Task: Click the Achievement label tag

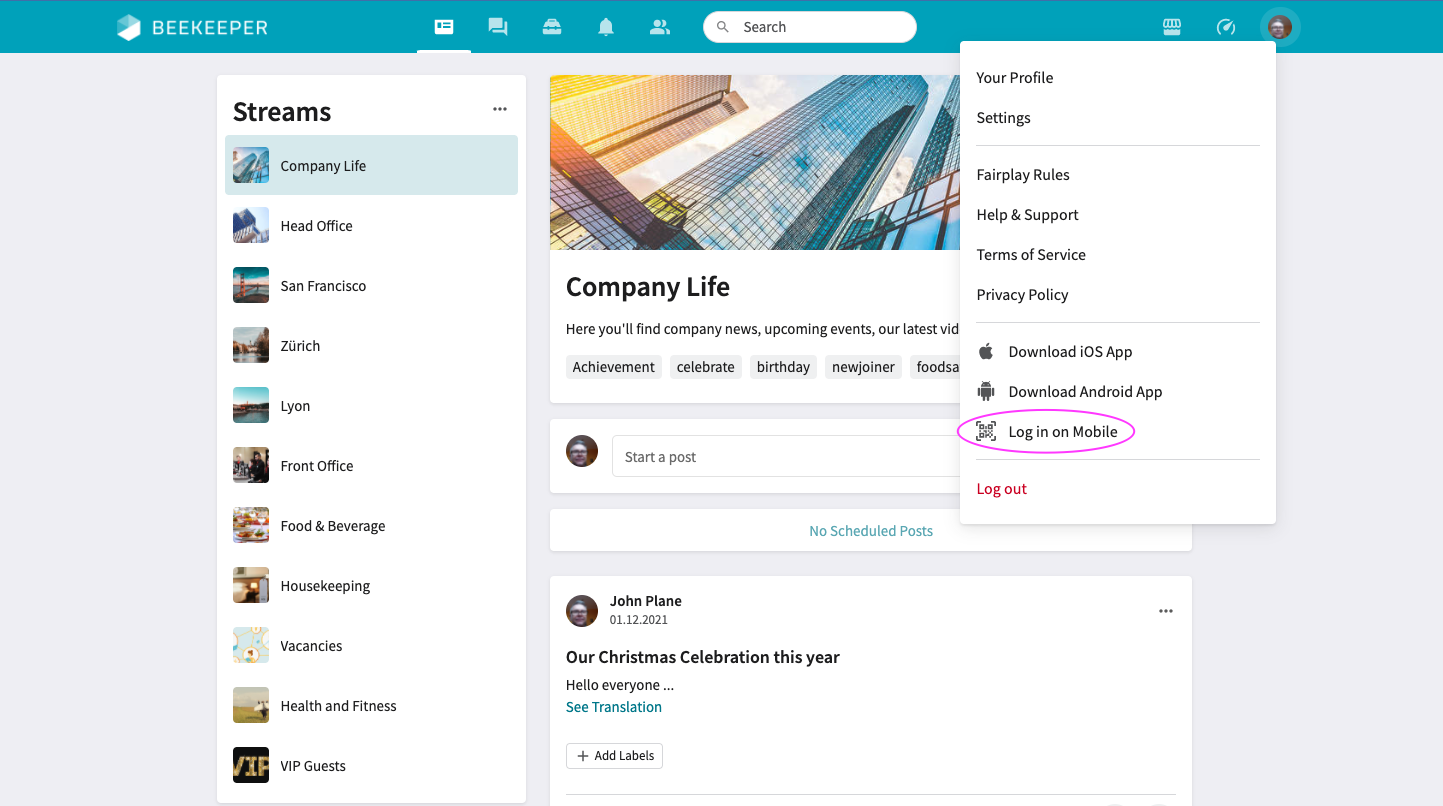Action: (614, 367)
